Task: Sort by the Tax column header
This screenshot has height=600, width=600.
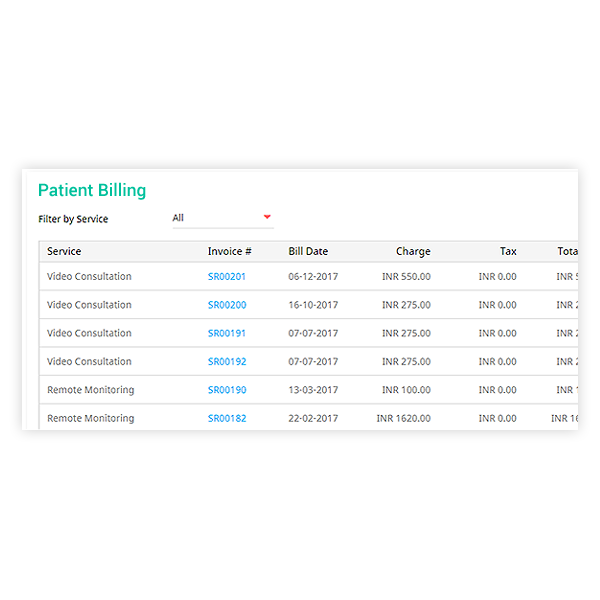Action: click(x=508, y=252)
